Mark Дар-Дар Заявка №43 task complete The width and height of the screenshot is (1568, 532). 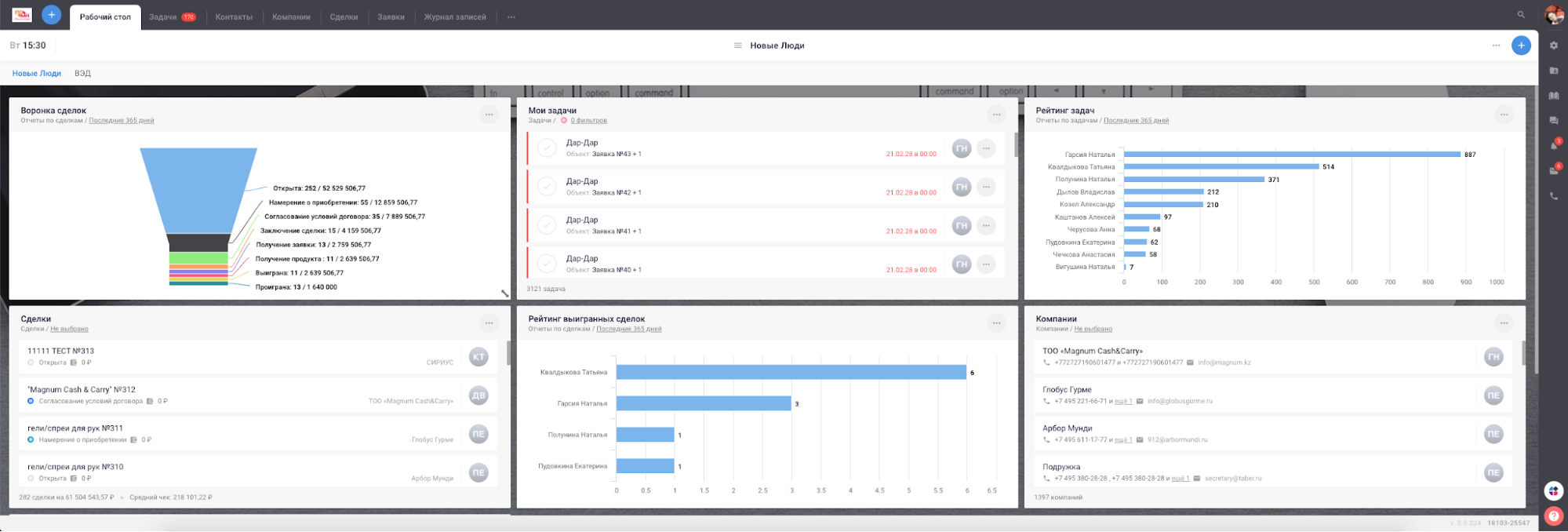tap(547, 148)
